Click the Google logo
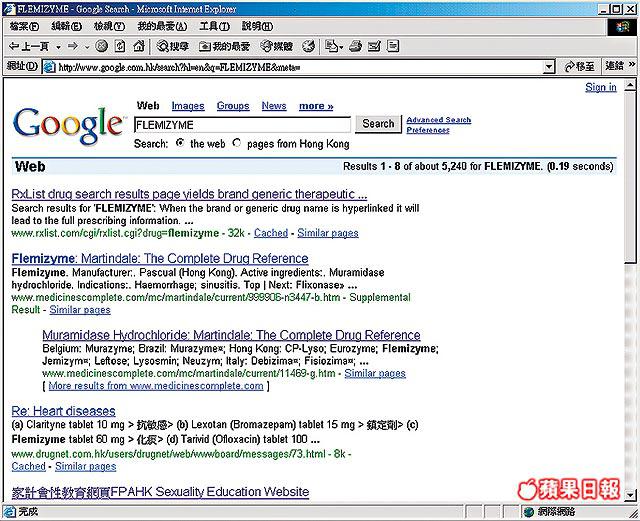Viewport: 640px width, 521px height. point(68,125)
